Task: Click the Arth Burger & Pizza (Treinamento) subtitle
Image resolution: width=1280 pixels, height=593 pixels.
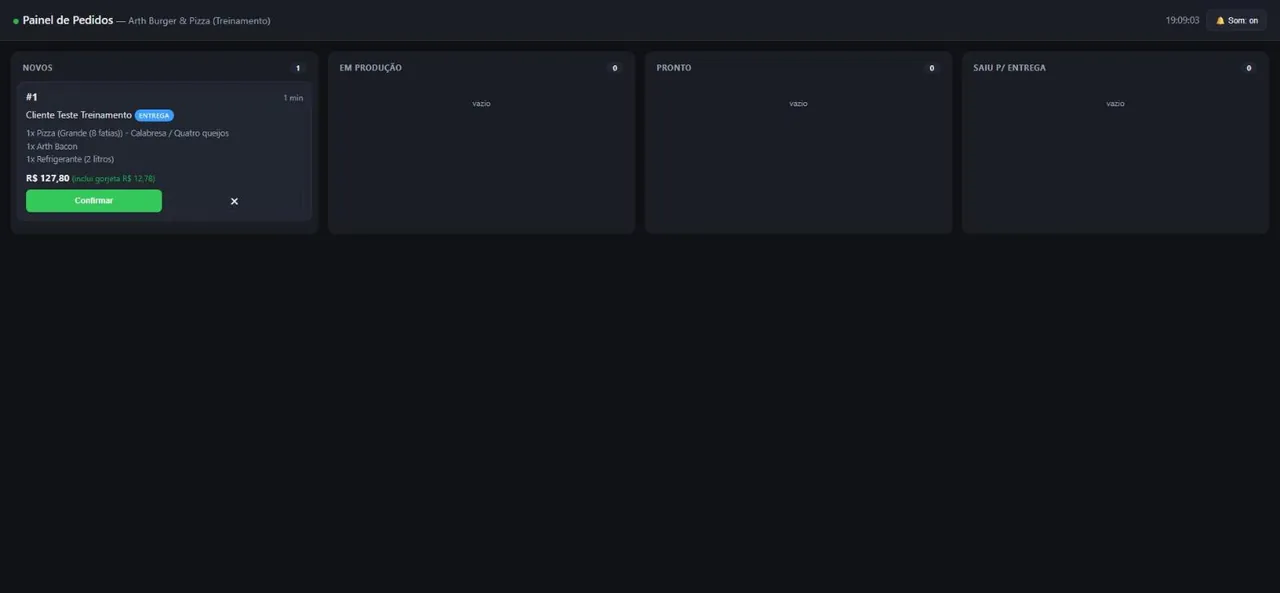Action: 199,21
